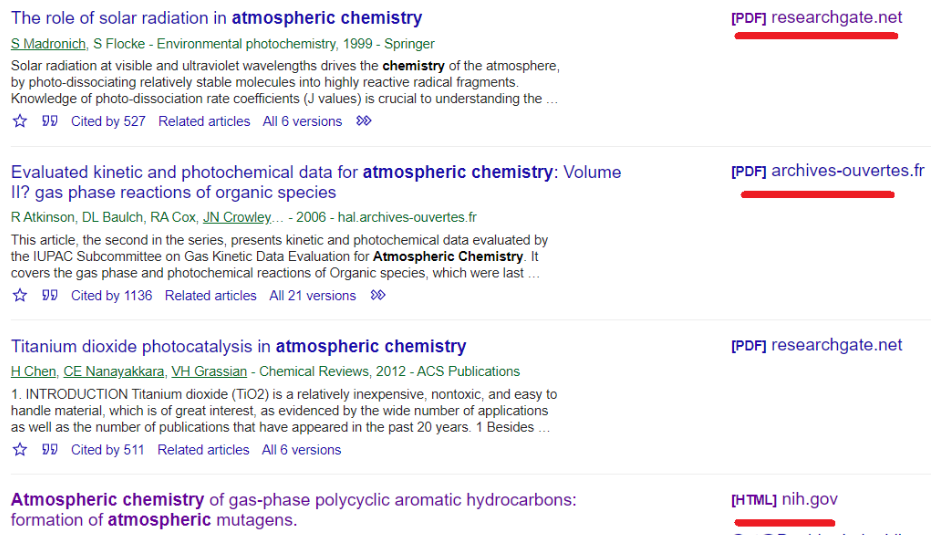
Task: Star the Evaluated kinetic and photochemical data article
Action: 20,295
